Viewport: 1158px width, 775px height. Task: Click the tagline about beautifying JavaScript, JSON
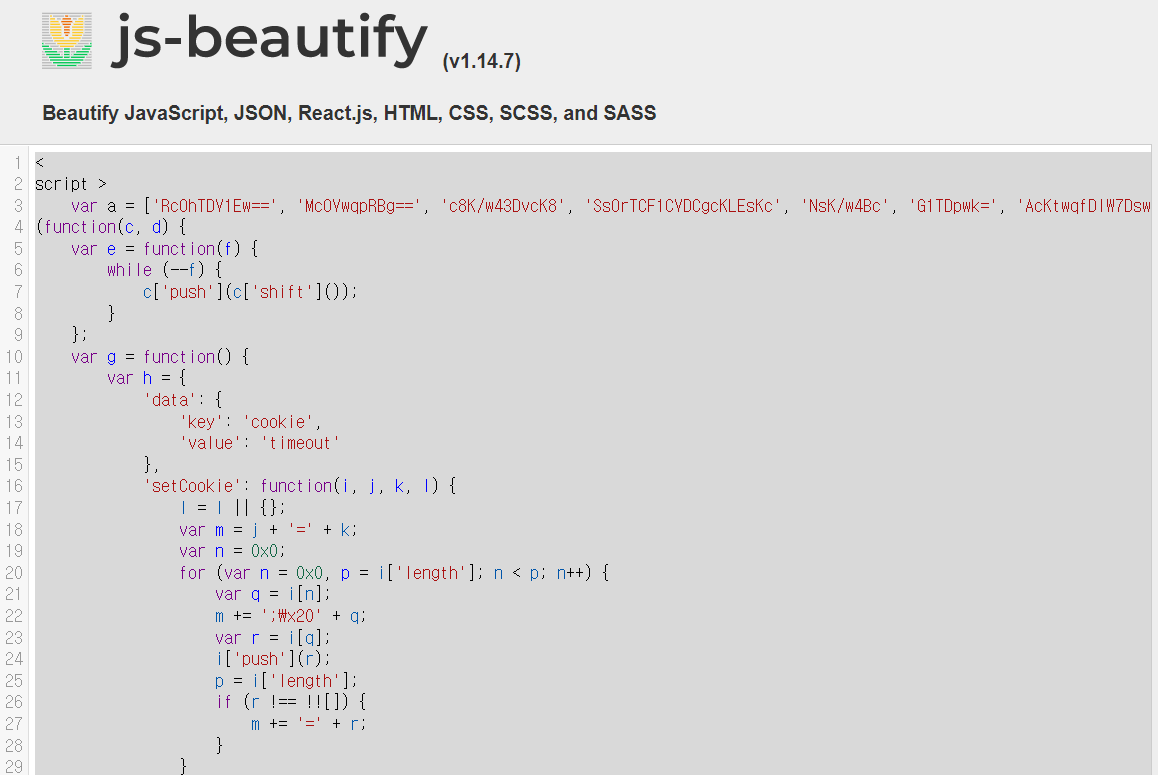(x=349, y=113)
